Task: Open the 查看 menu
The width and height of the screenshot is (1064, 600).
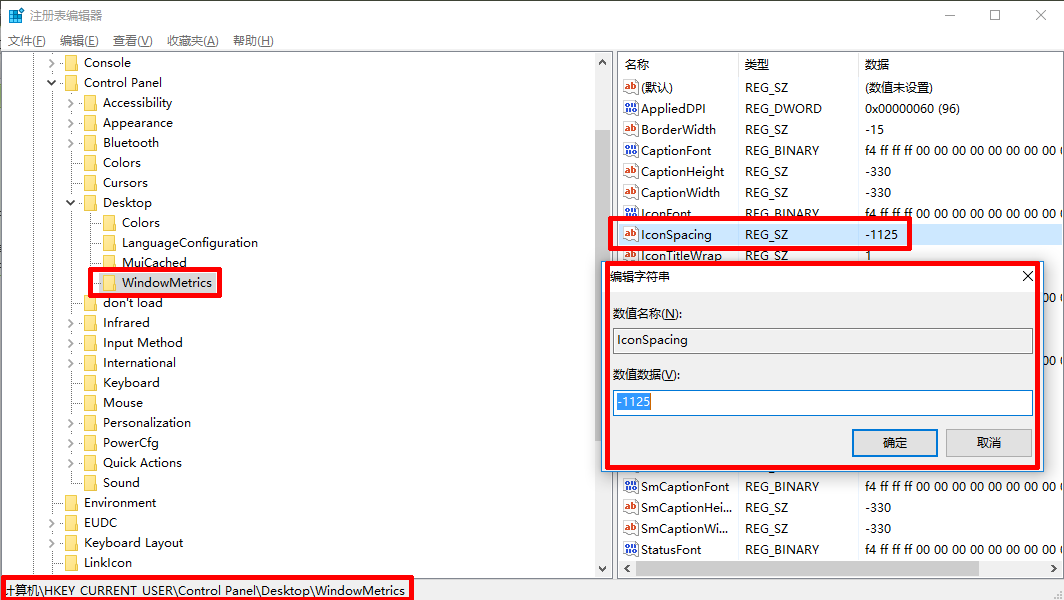Action: click(133, 40)
